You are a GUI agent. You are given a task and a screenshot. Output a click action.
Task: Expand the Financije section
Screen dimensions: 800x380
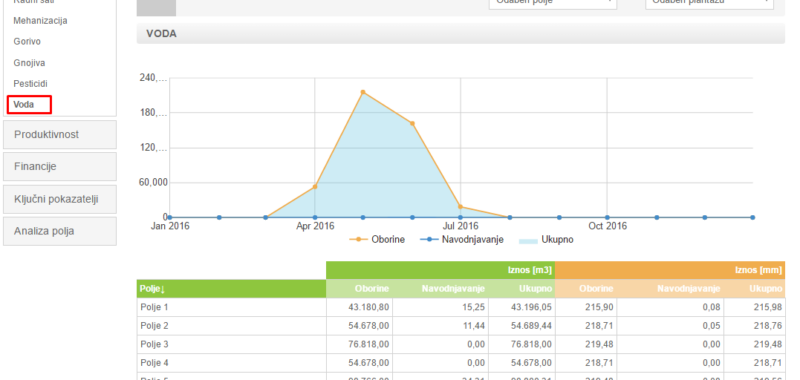[x=60, y=167]
